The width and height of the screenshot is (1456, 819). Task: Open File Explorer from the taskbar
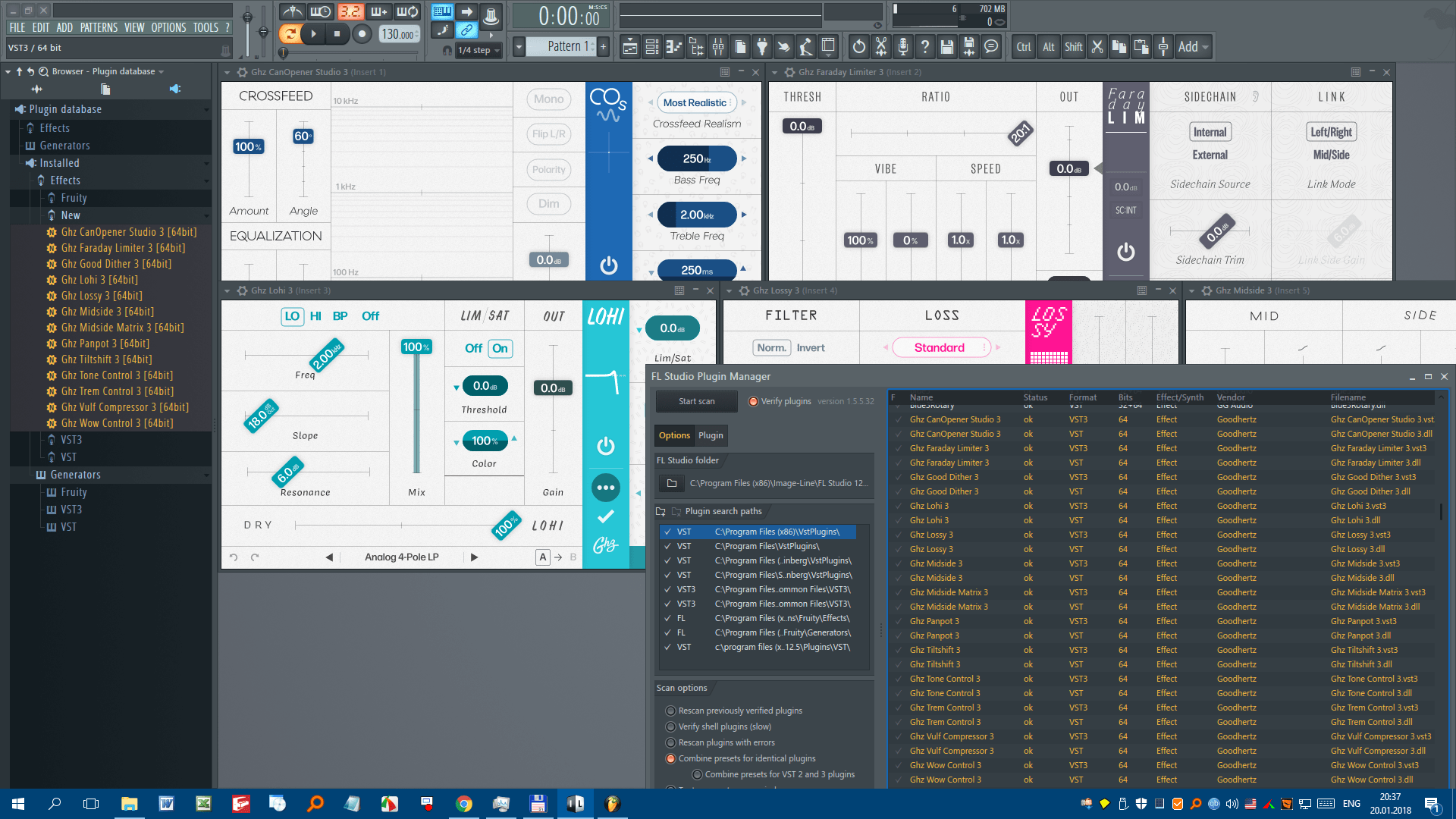pos(129,804)
